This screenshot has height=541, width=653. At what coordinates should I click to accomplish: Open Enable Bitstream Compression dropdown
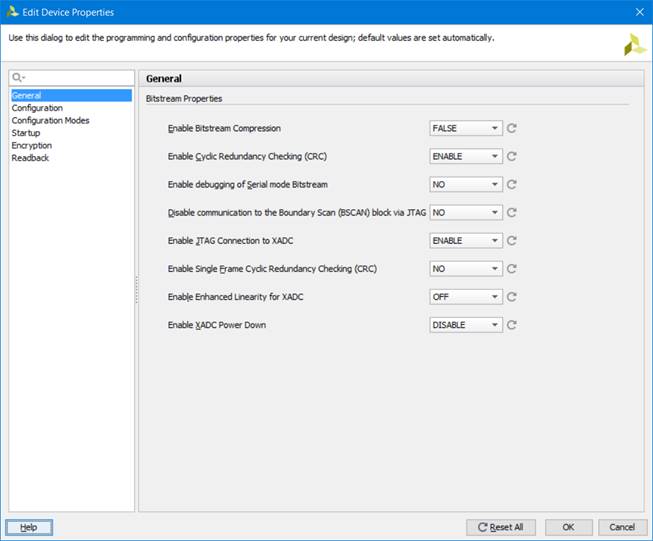tap(465, 128)
